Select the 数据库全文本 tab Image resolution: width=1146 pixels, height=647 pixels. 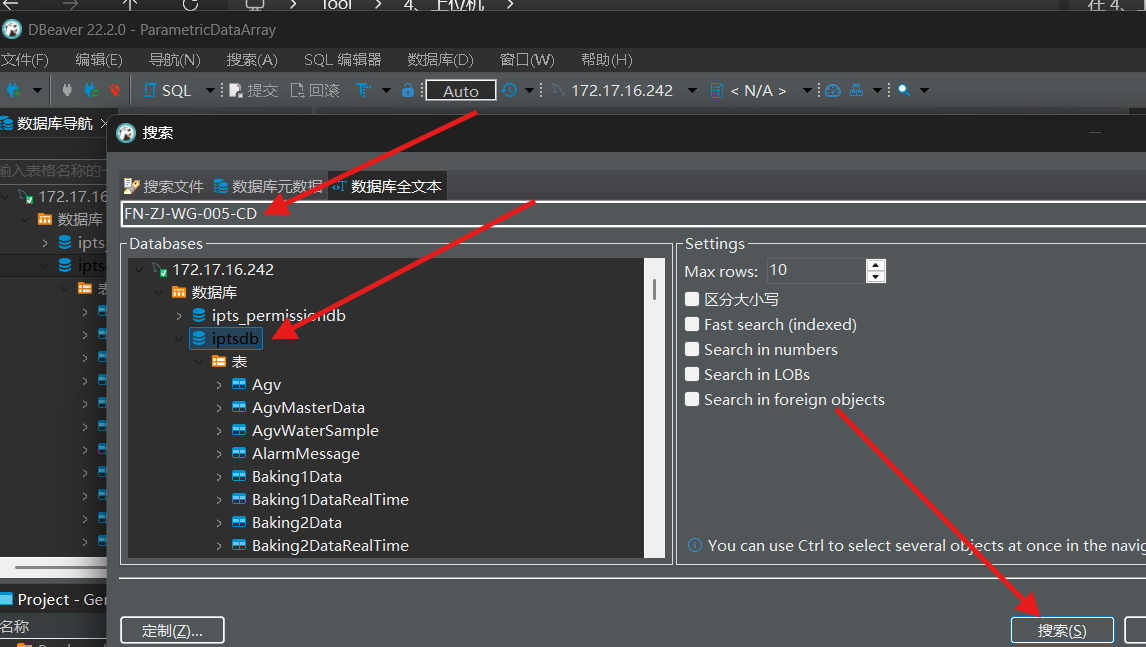[387, 186]
